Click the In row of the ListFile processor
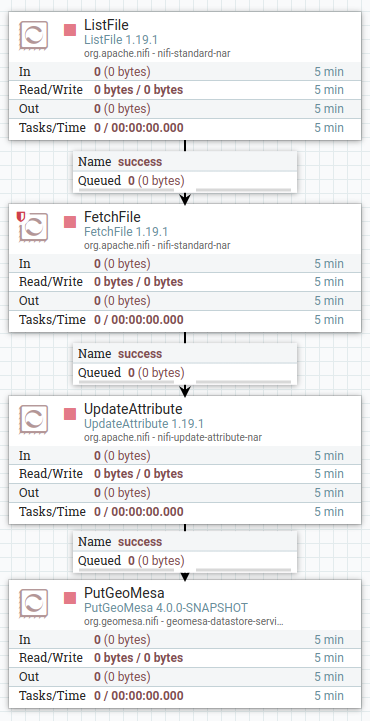Viewport: 370px width, 721px height. [185, 72]
